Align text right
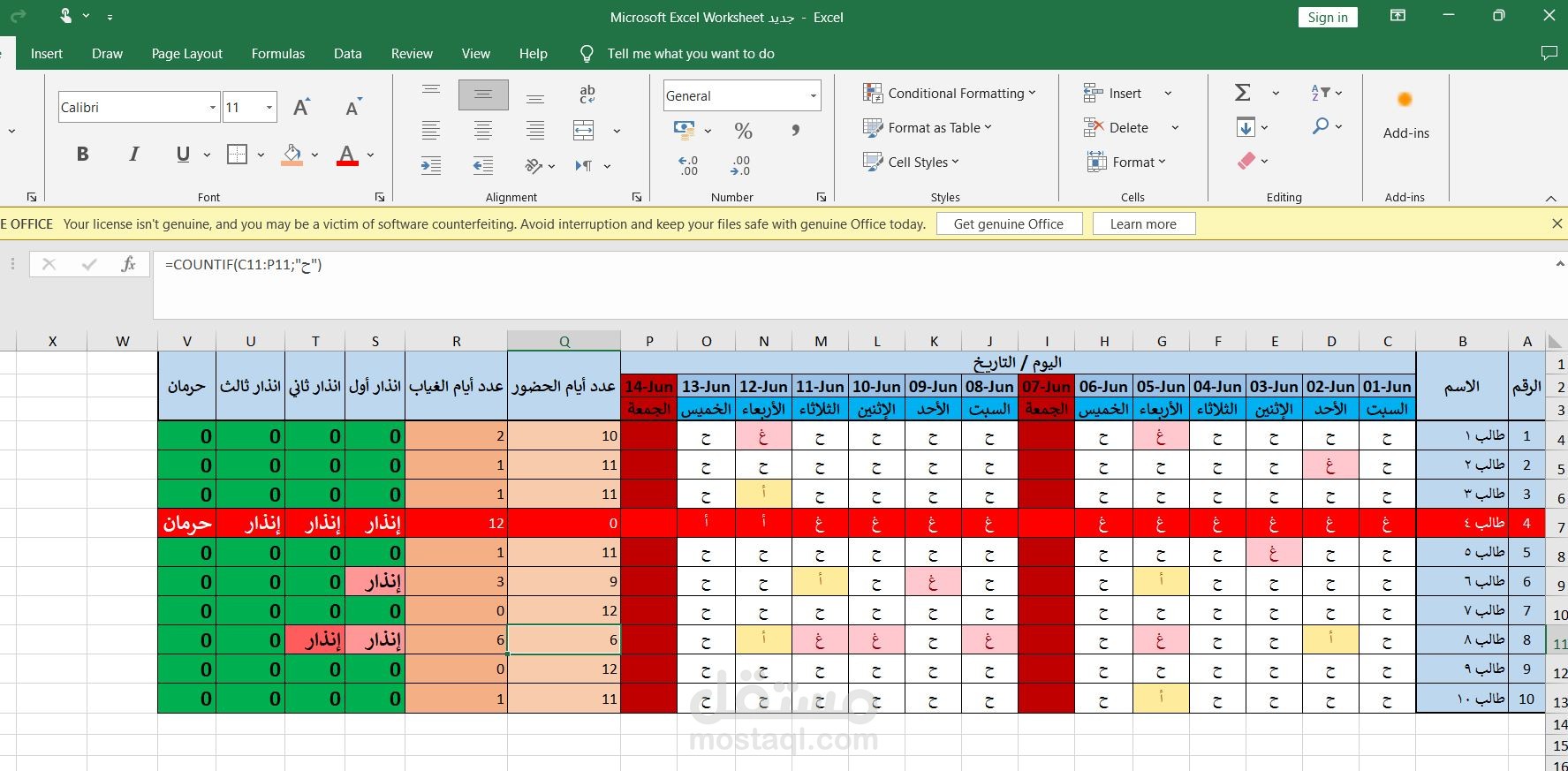The width and height of the screenshot is (1568, 771). (x=535, y=131)
